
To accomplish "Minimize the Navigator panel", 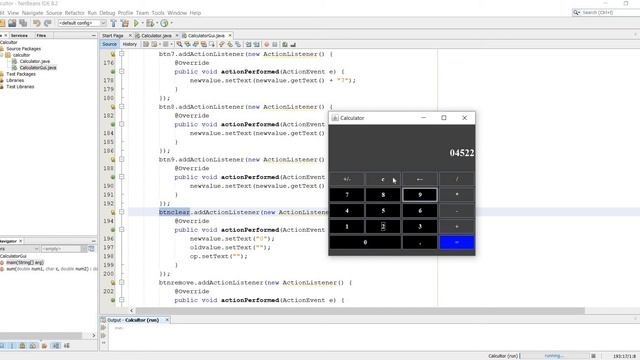I will 93,241.
